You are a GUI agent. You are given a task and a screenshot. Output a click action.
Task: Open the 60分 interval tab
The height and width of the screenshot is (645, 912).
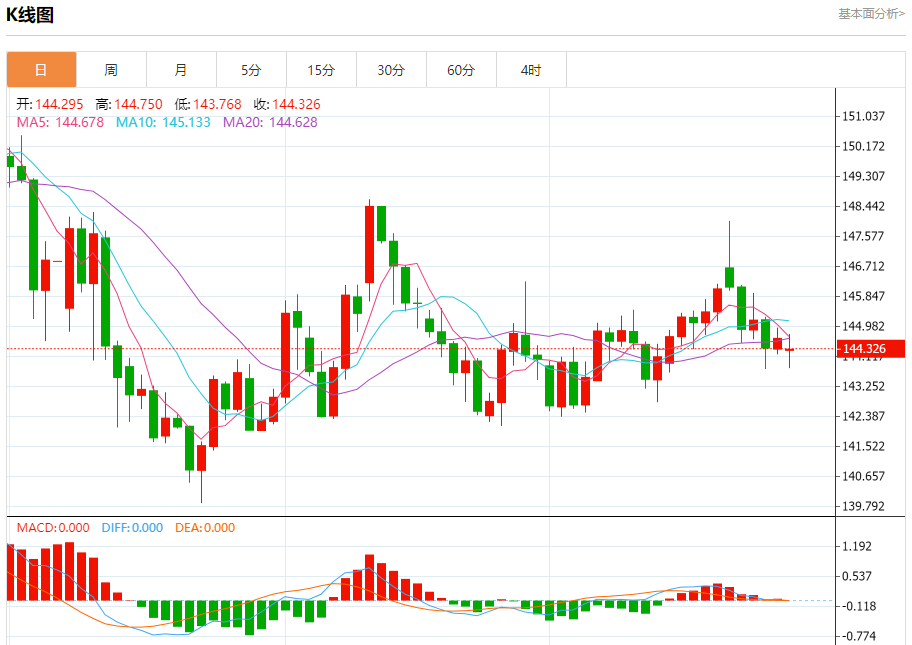click(x=461, y=70)
